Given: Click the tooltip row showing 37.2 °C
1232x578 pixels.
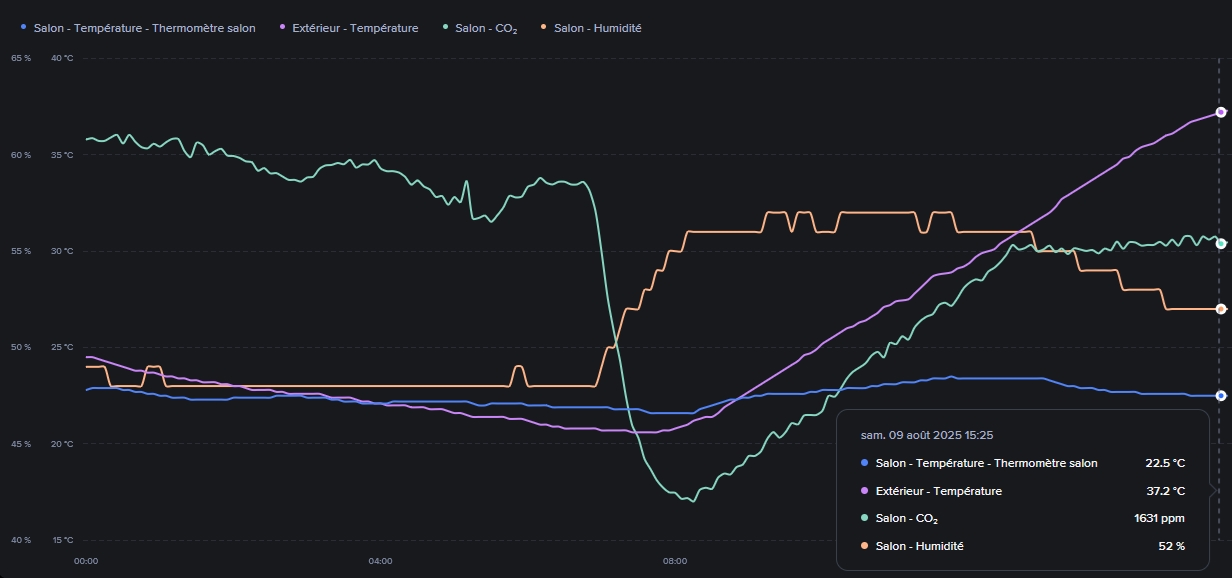Looking at the screenshot, I should coord(1022,491).
